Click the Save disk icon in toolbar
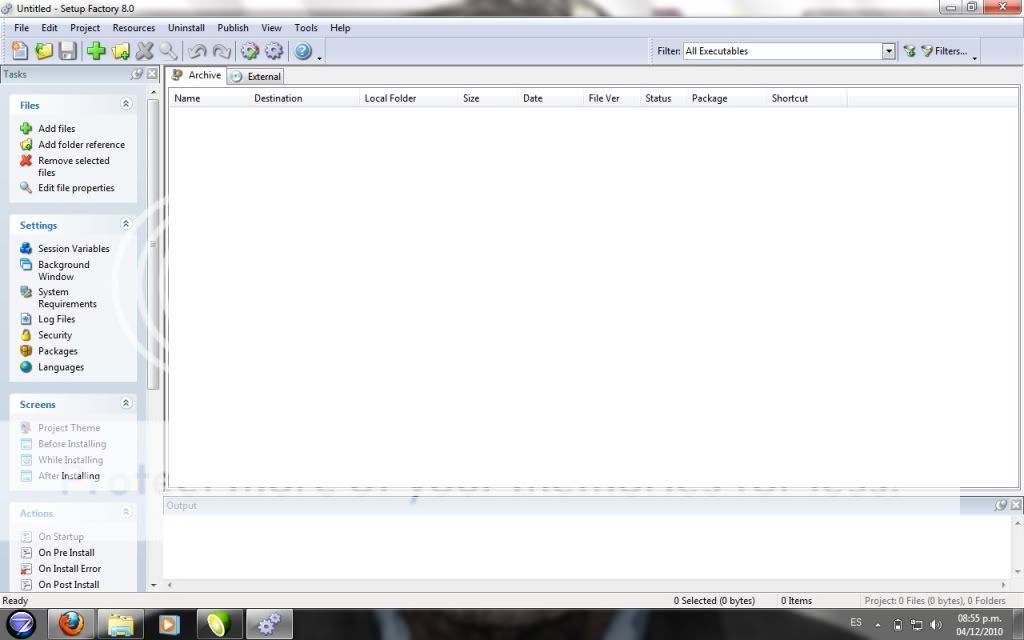The image size is (1024, 640). 68,51
